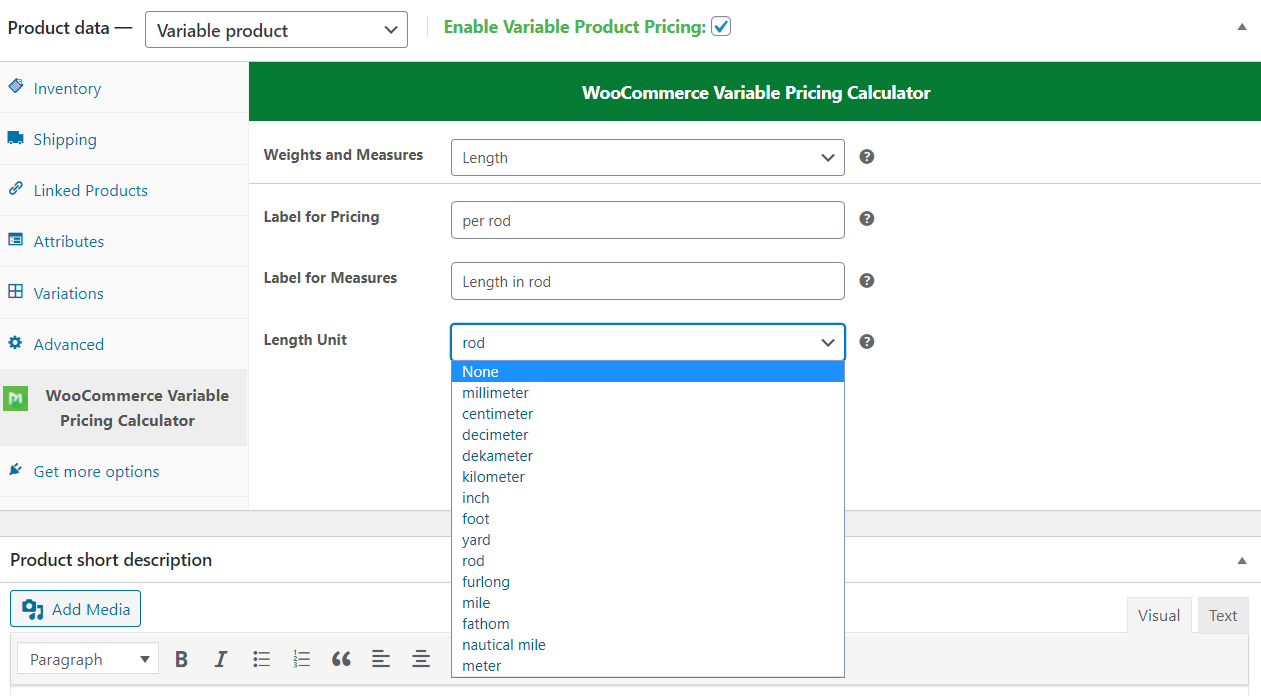Click the Bold formatting icon
Screen dimensions: 1261x696
(x=181, y=659)
